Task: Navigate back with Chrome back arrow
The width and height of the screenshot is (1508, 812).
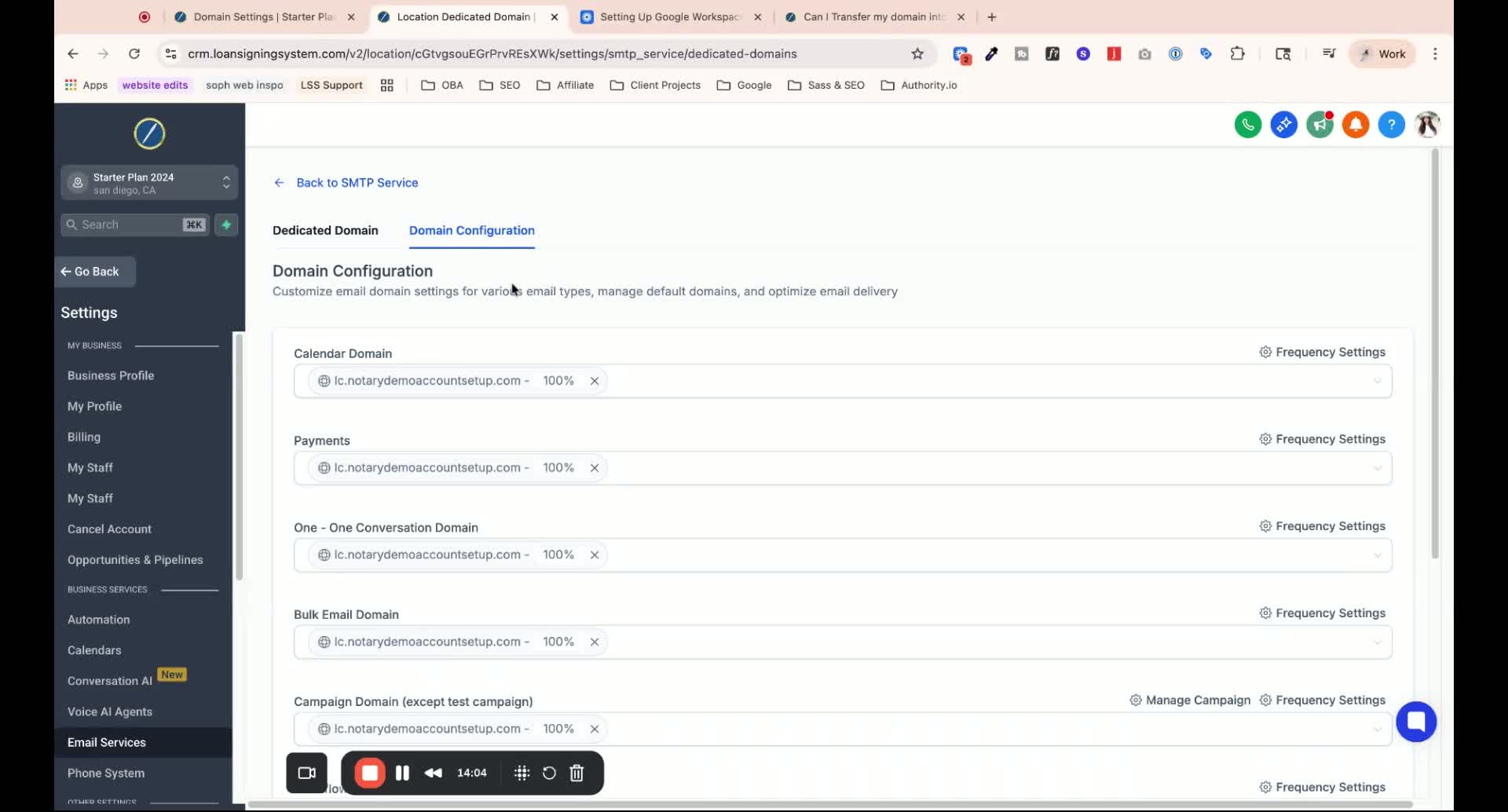Action: [x=73, y=53]
